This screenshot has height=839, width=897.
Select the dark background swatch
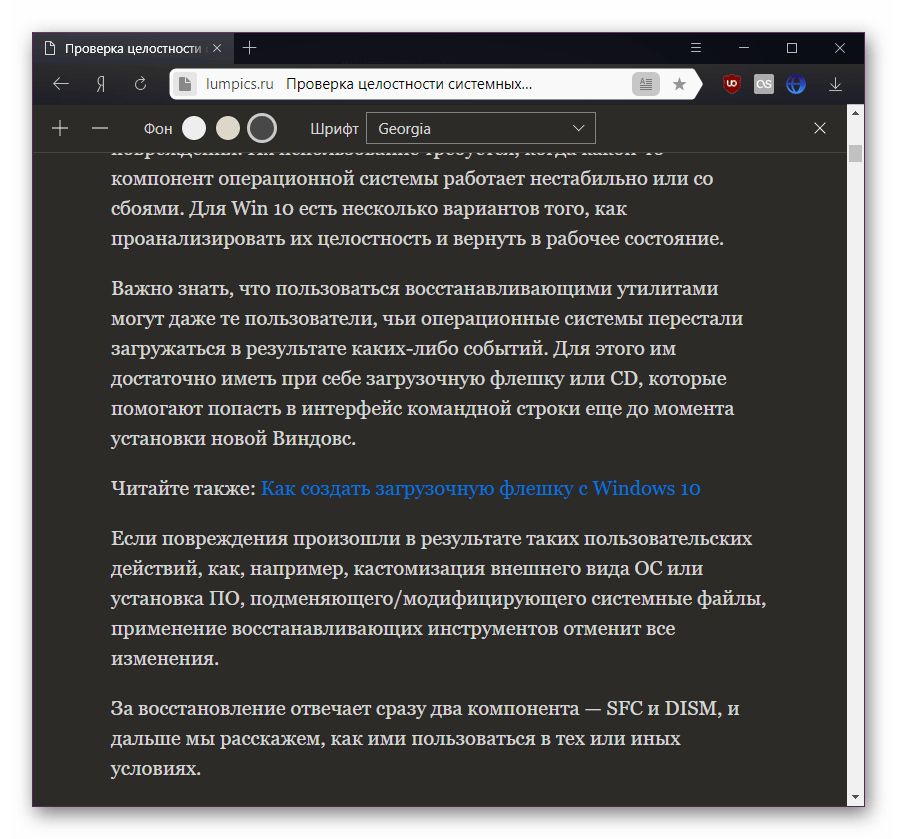[x=261, y=128]
